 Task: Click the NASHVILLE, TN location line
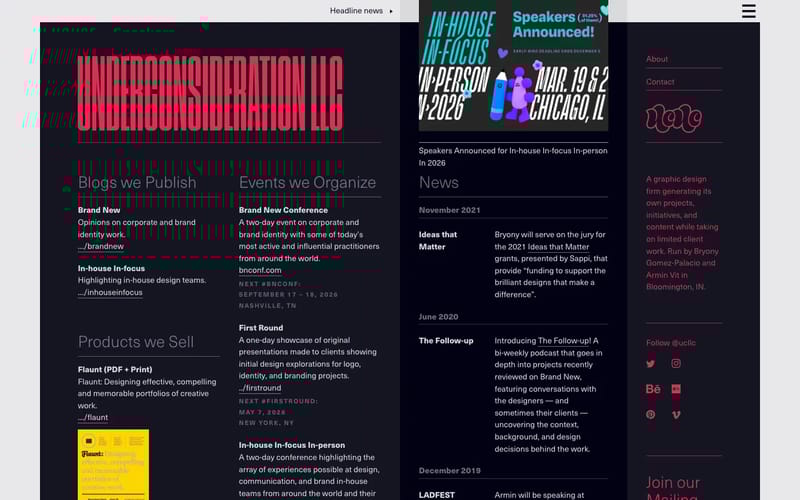(267, 306)
